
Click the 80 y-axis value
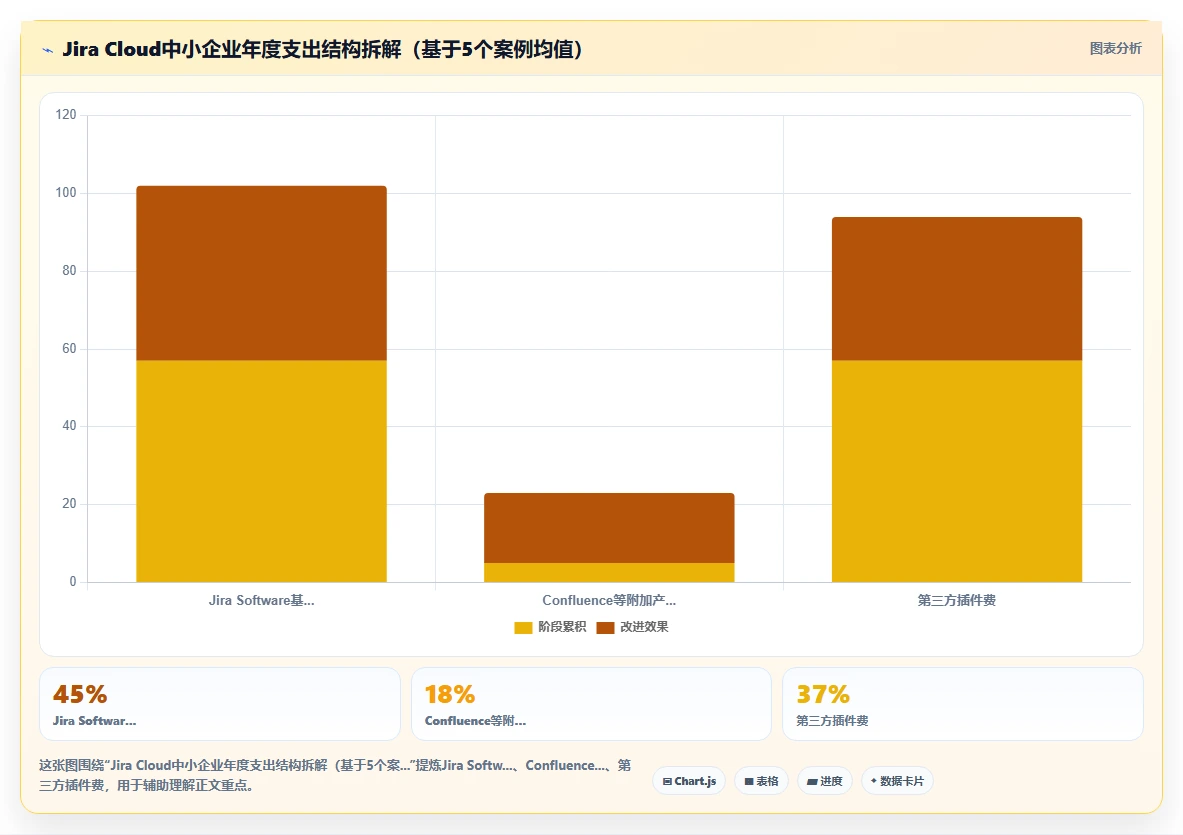[x=69, y=270]
